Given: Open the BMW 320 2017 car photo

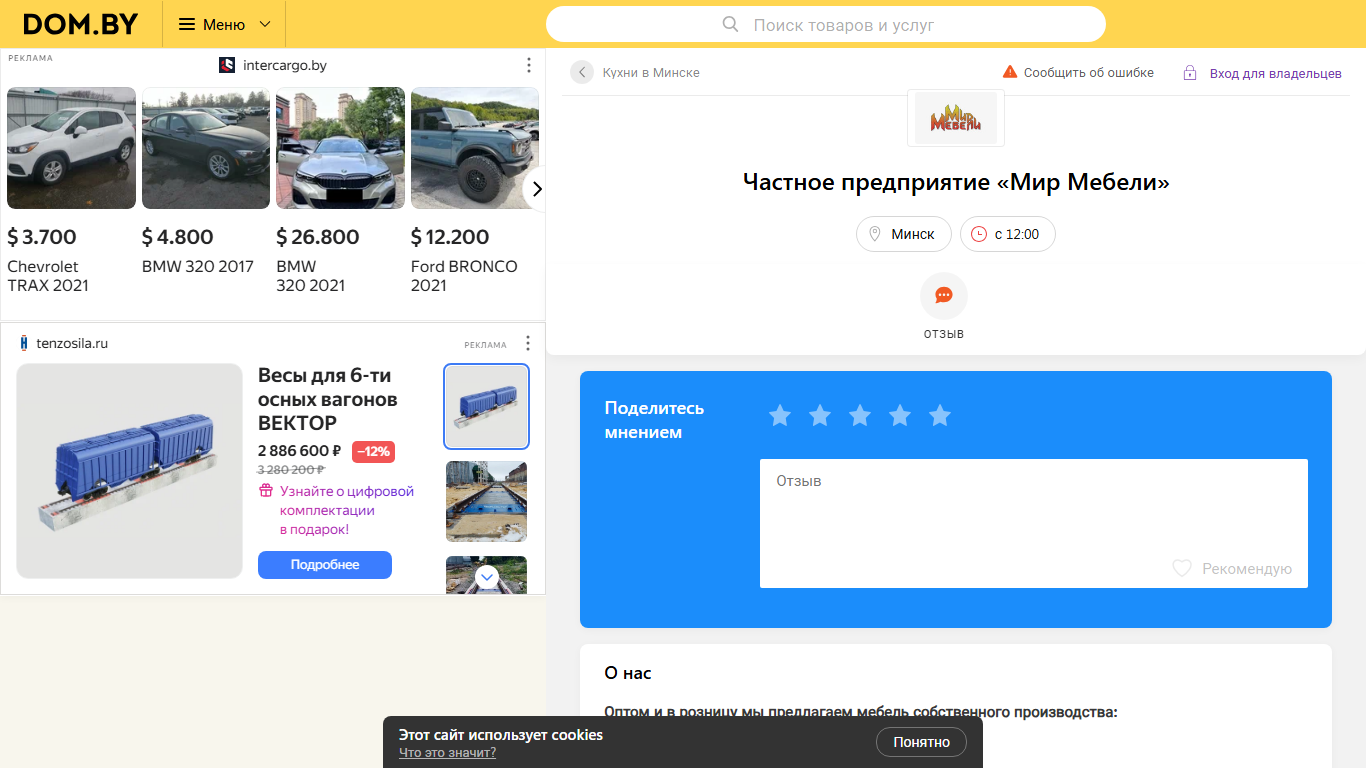Looking at the screenshot, I should click(x=206, y=148).
